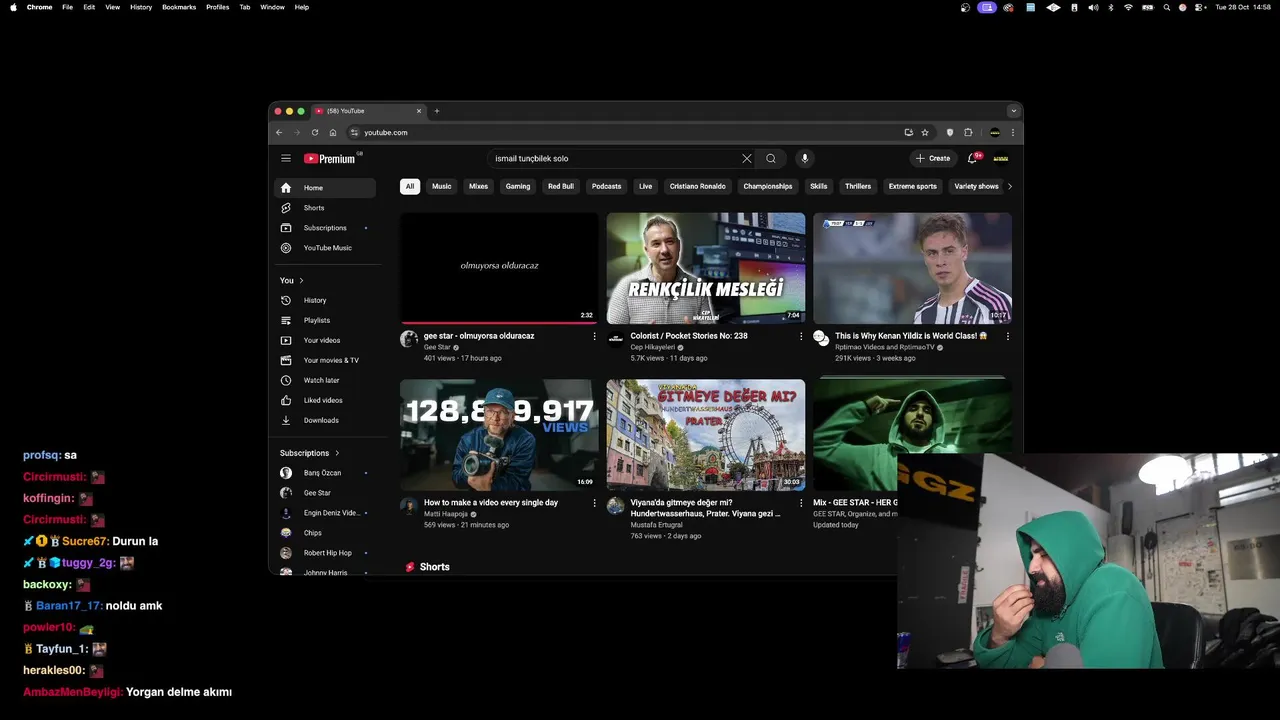This screenshot has height=720, width=1280.
Task: Click the gee star video progress bar
Action: pos(499,323)
